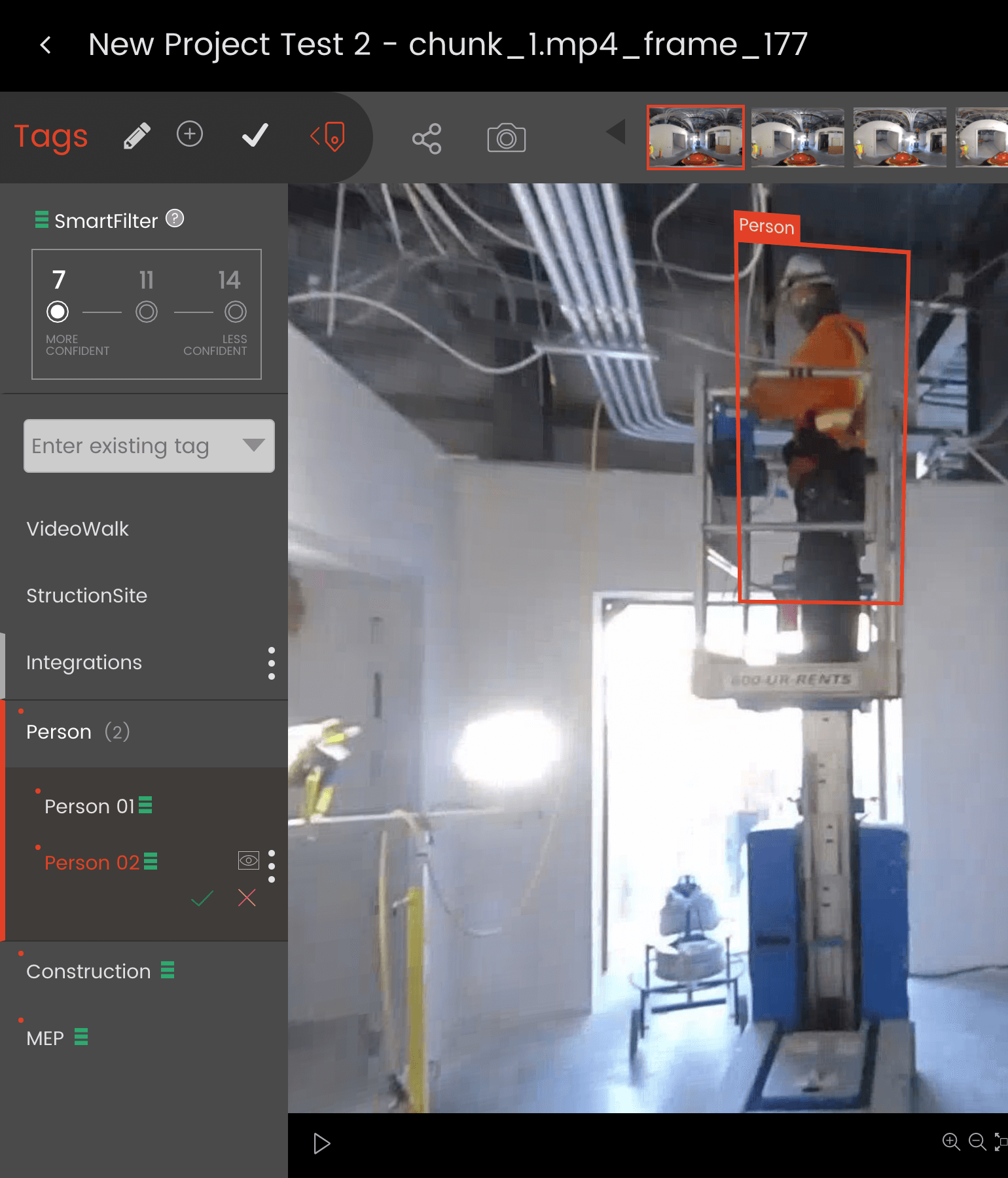The image size is (1008, 1178).
Task: Expand the Construction tag group
Action: (x=88, y=971)
